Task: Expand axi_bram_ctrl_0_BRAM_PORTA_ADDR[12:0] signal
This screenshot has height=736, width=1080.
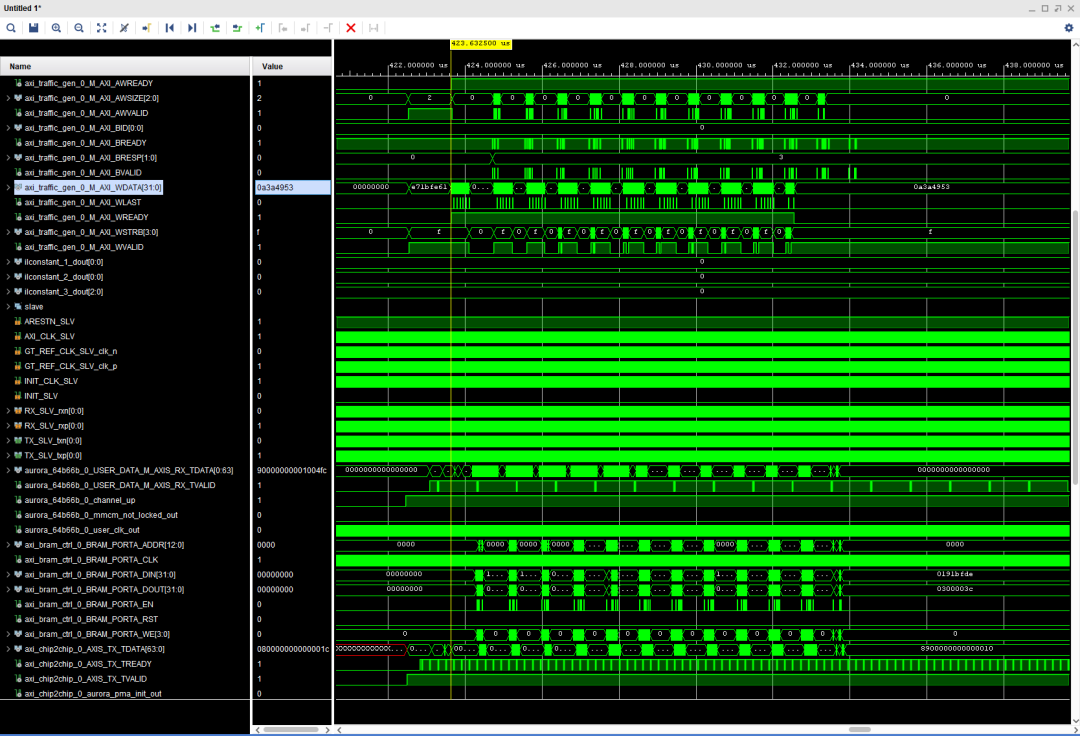Action: (x=9, y=545)
